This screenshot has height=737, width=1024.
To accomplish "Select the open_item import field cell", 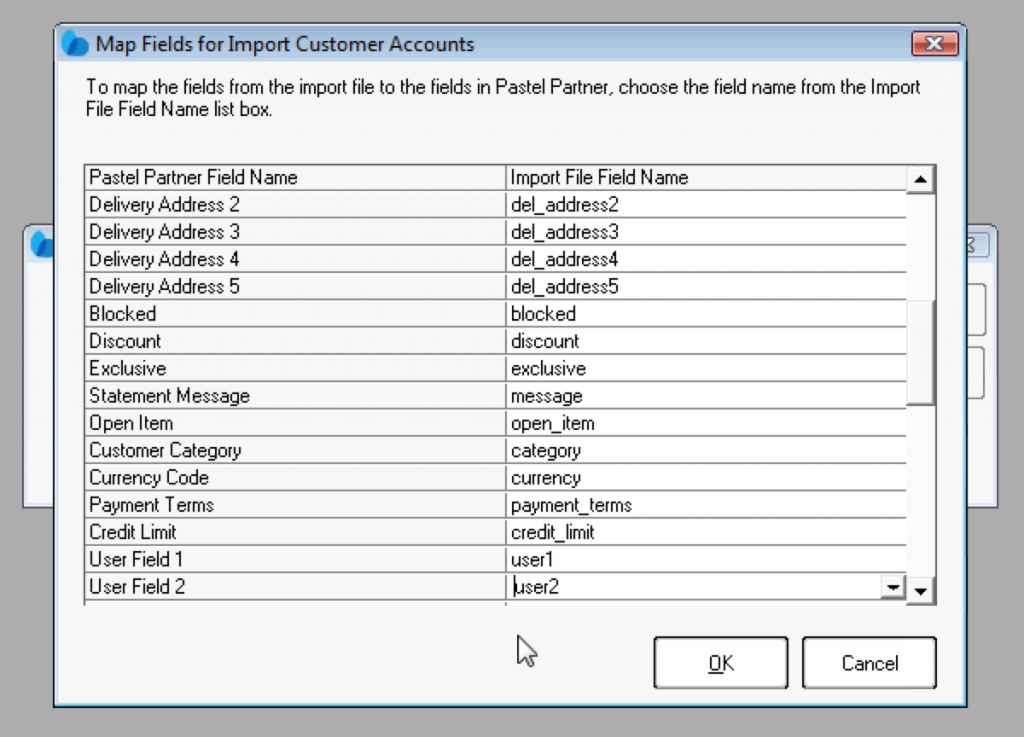I will point(706,424).
